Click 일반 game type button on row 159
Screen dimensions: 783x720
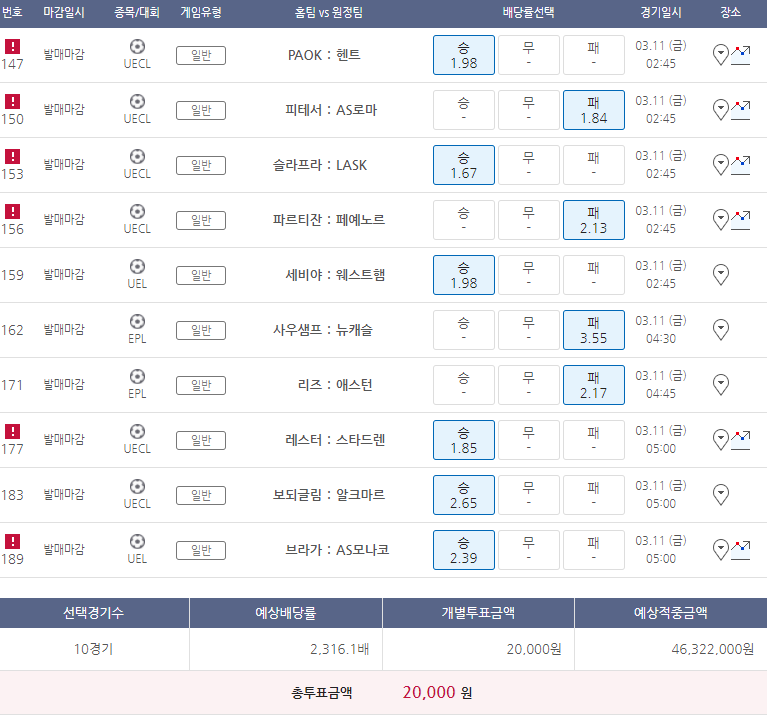(201, 275)
